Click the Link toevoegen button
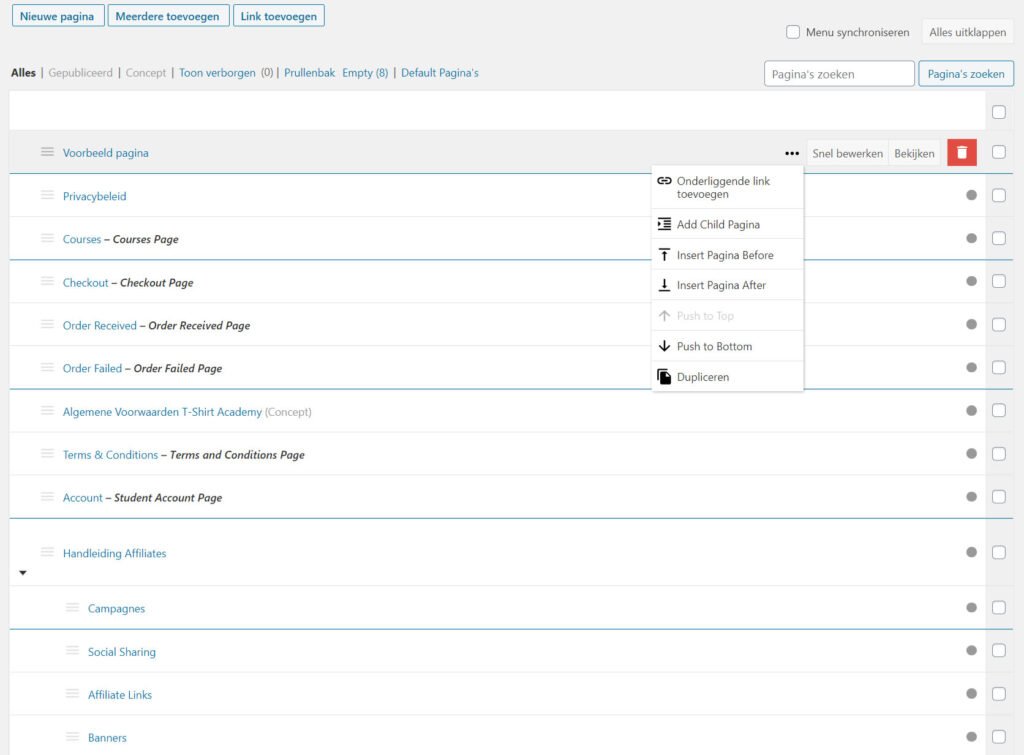 click(x=279, y=16)
